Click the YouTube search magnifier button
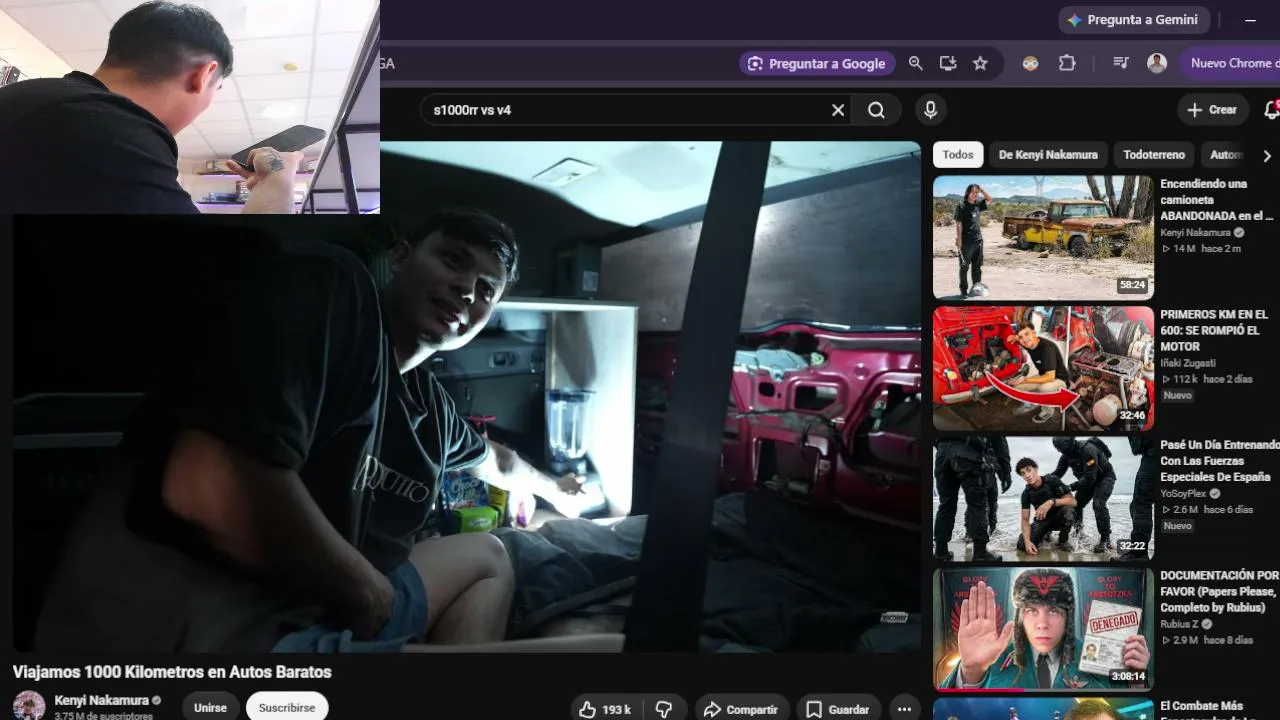1280x720 pixels. click(876, 110)
